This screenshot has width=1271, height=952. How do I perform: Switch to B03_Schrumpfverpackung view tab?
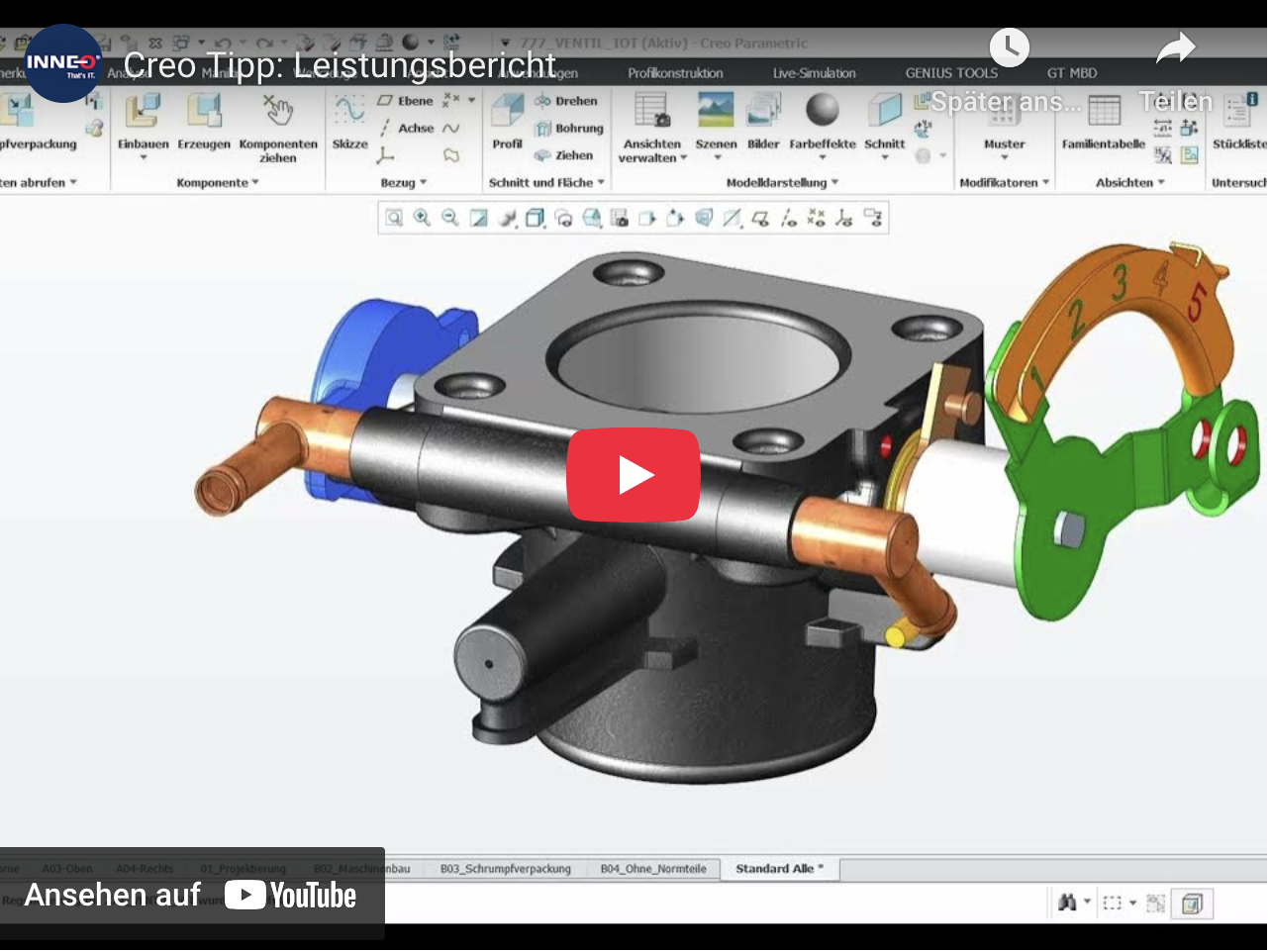point(505,869)
